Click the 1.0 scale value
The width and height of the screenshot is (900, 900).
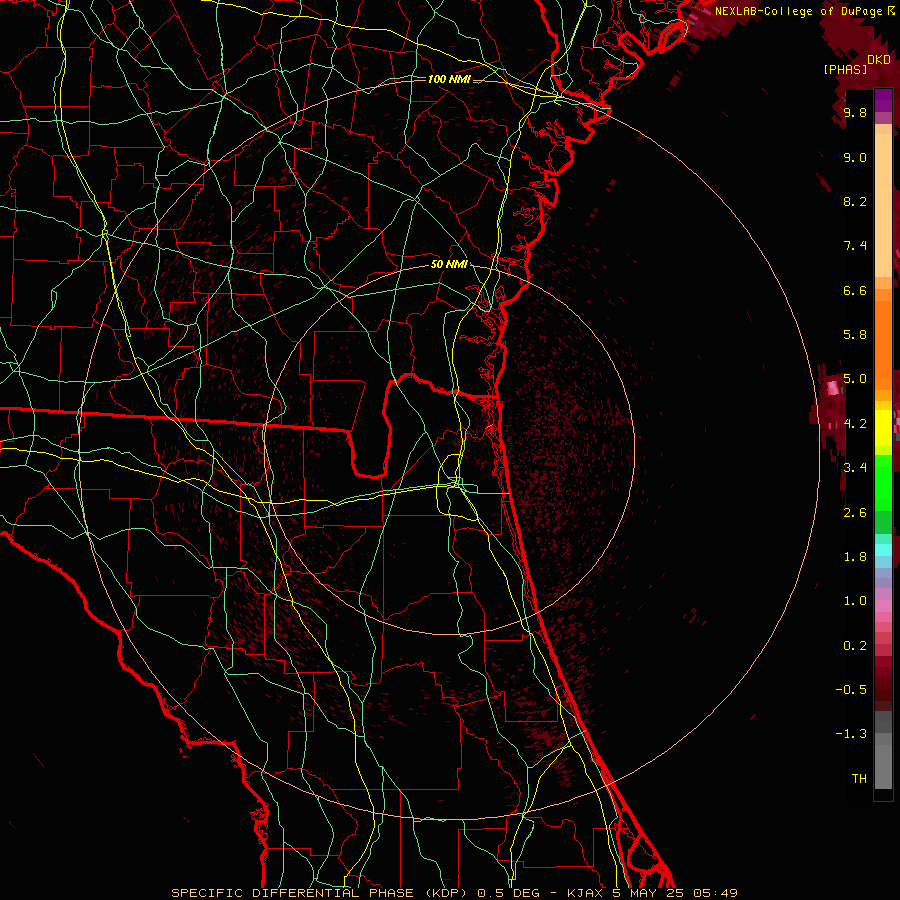click(855, 600)
